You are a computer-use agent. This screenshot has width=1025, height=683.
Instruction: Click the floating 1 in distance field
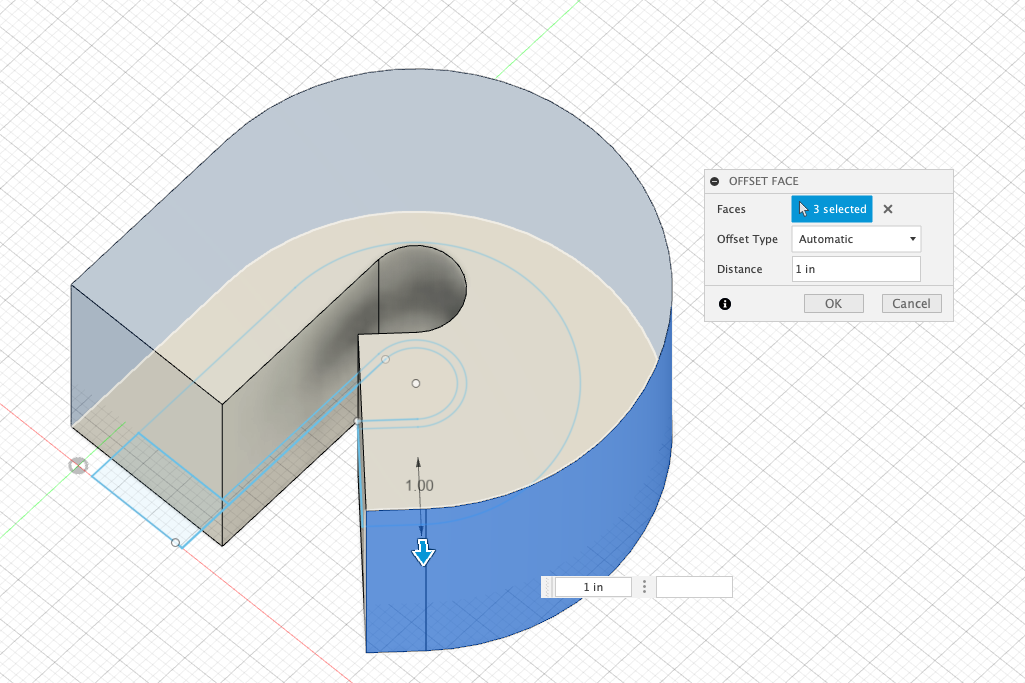pyautogui.click(x=593, y=587)
